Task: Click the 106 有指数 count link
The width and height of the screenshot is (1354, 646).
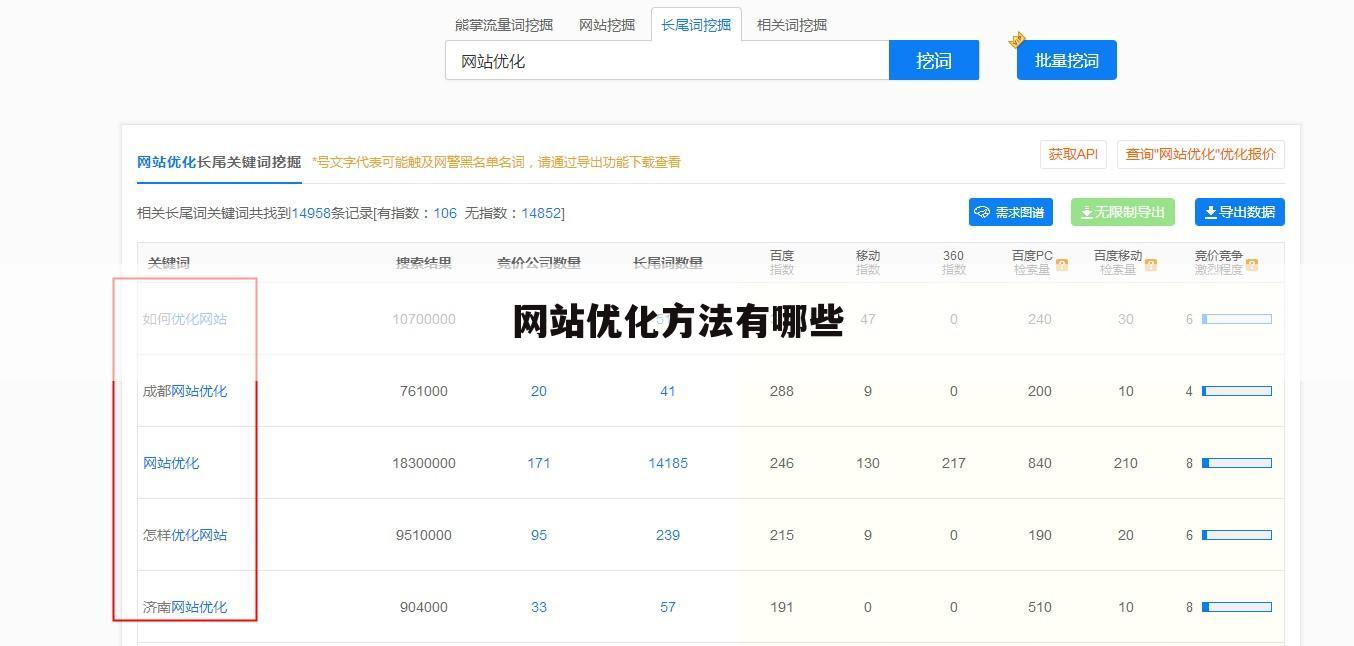Action: click(444, 212)
